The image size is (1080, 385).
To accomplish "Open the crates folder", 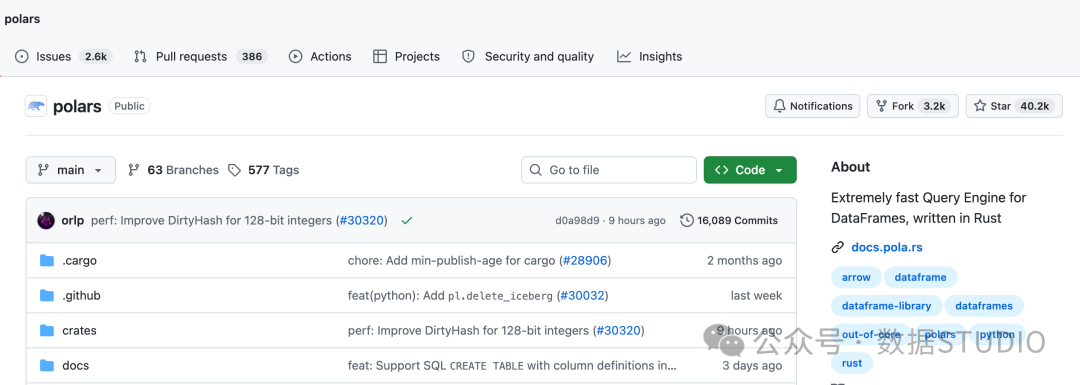I will click(x=79, y=331).
